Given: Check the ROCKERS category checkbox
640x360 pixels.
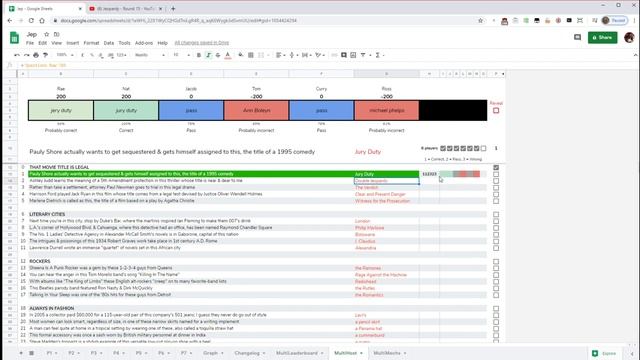Looking at the screenshot, I should click(496, 261).
